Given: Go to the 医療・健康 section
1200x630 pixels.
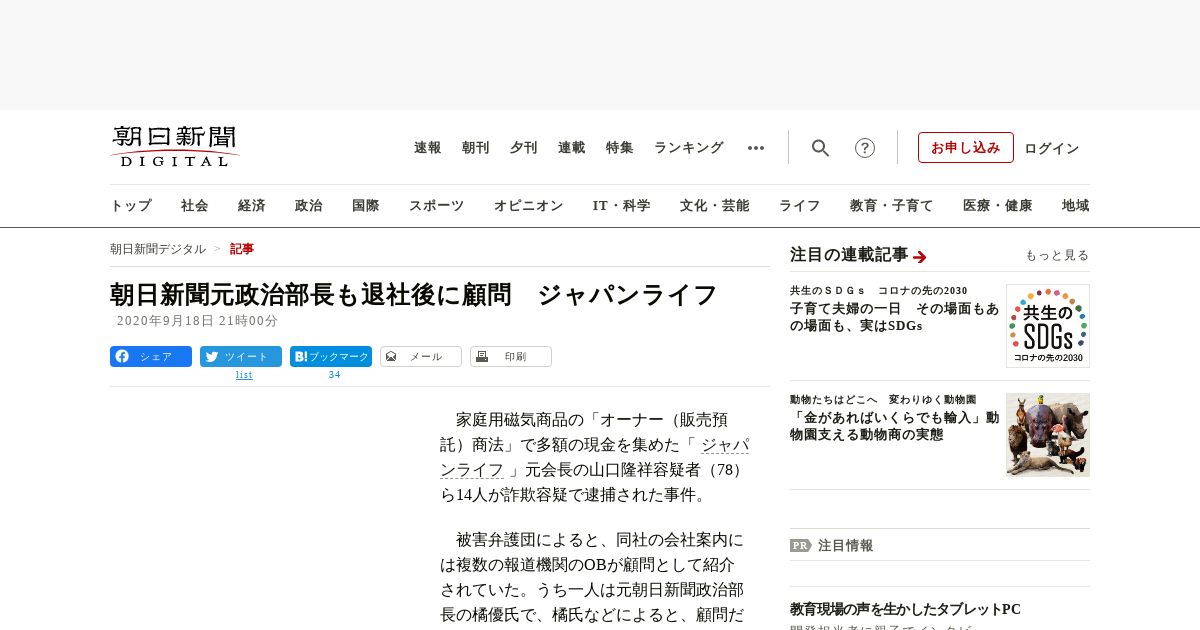Looking at the screenshot, I should pyautogui.click(x=998, y=206).
